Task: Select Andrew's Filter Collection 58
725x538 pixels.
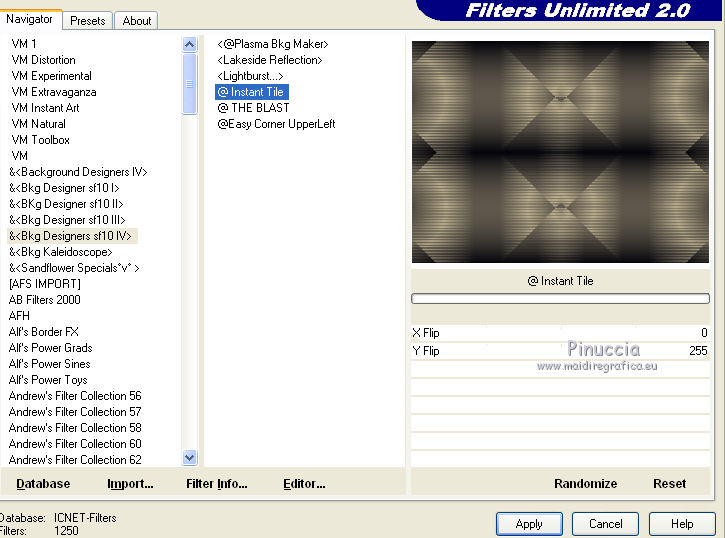Action: [75, 428]
